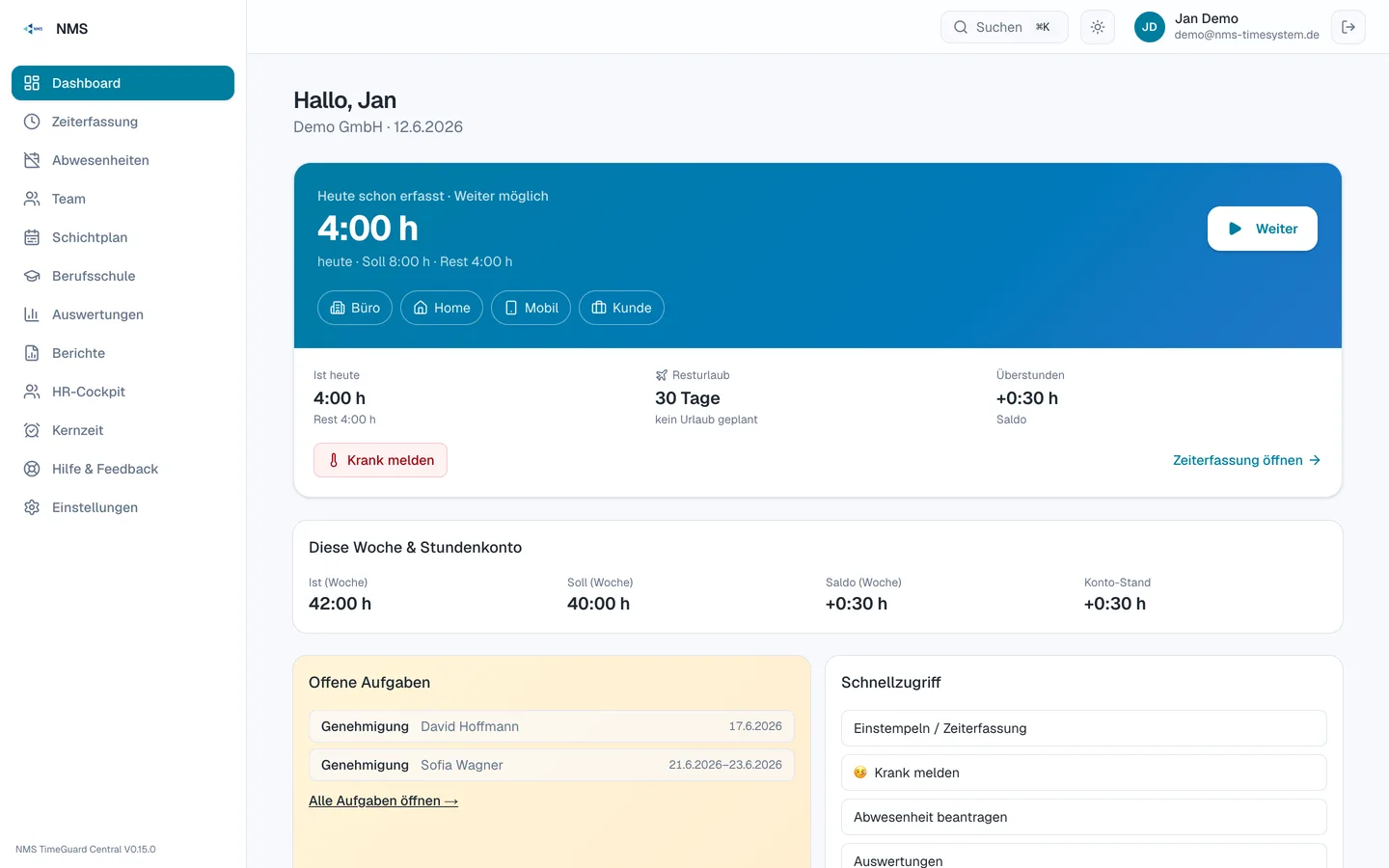
Task: Click the Abwesenheiten calendar icon
Action: point(32,160)
